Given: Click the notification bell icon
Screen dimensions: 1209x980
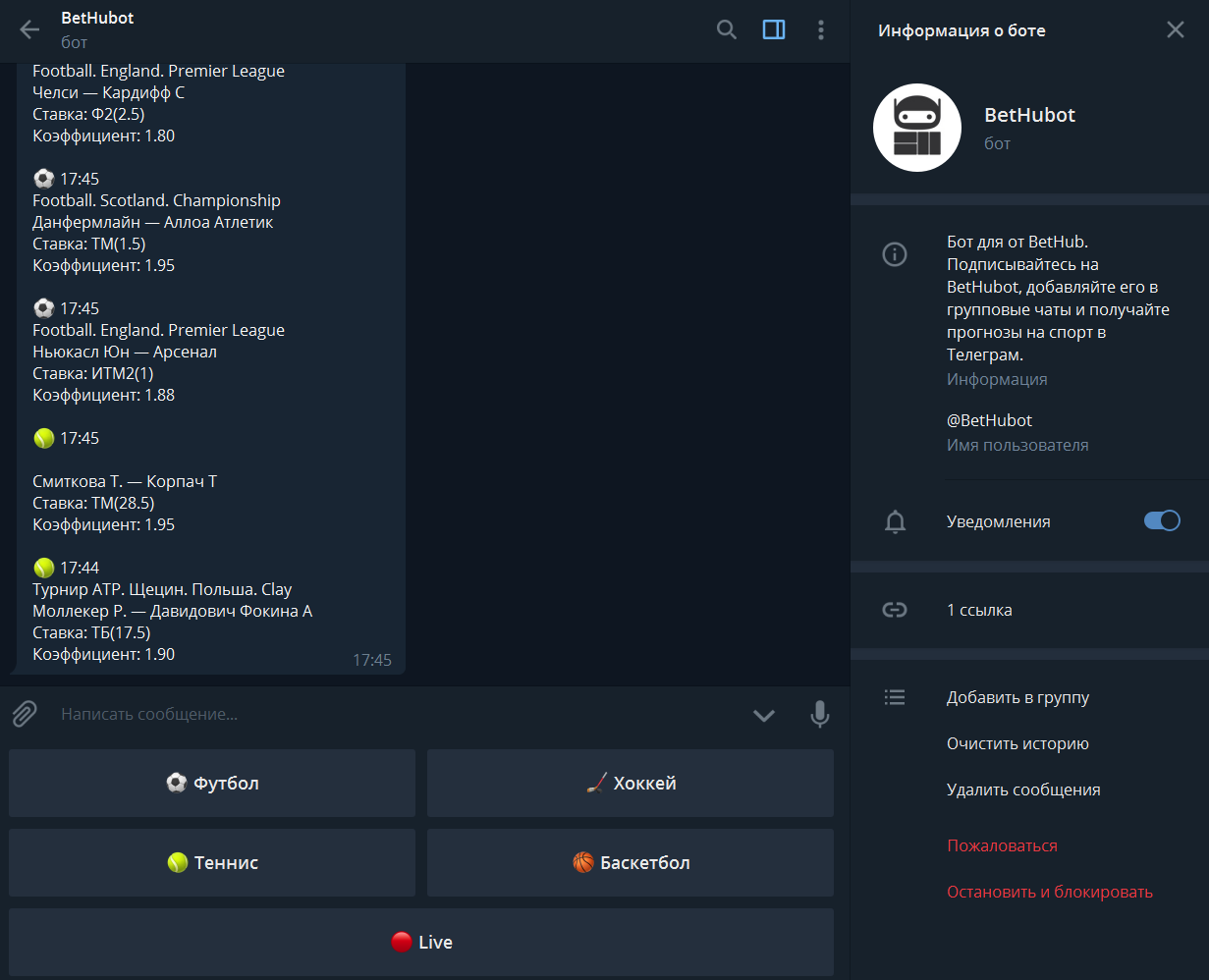Looking at the screenshot, I should click(895, 521).
